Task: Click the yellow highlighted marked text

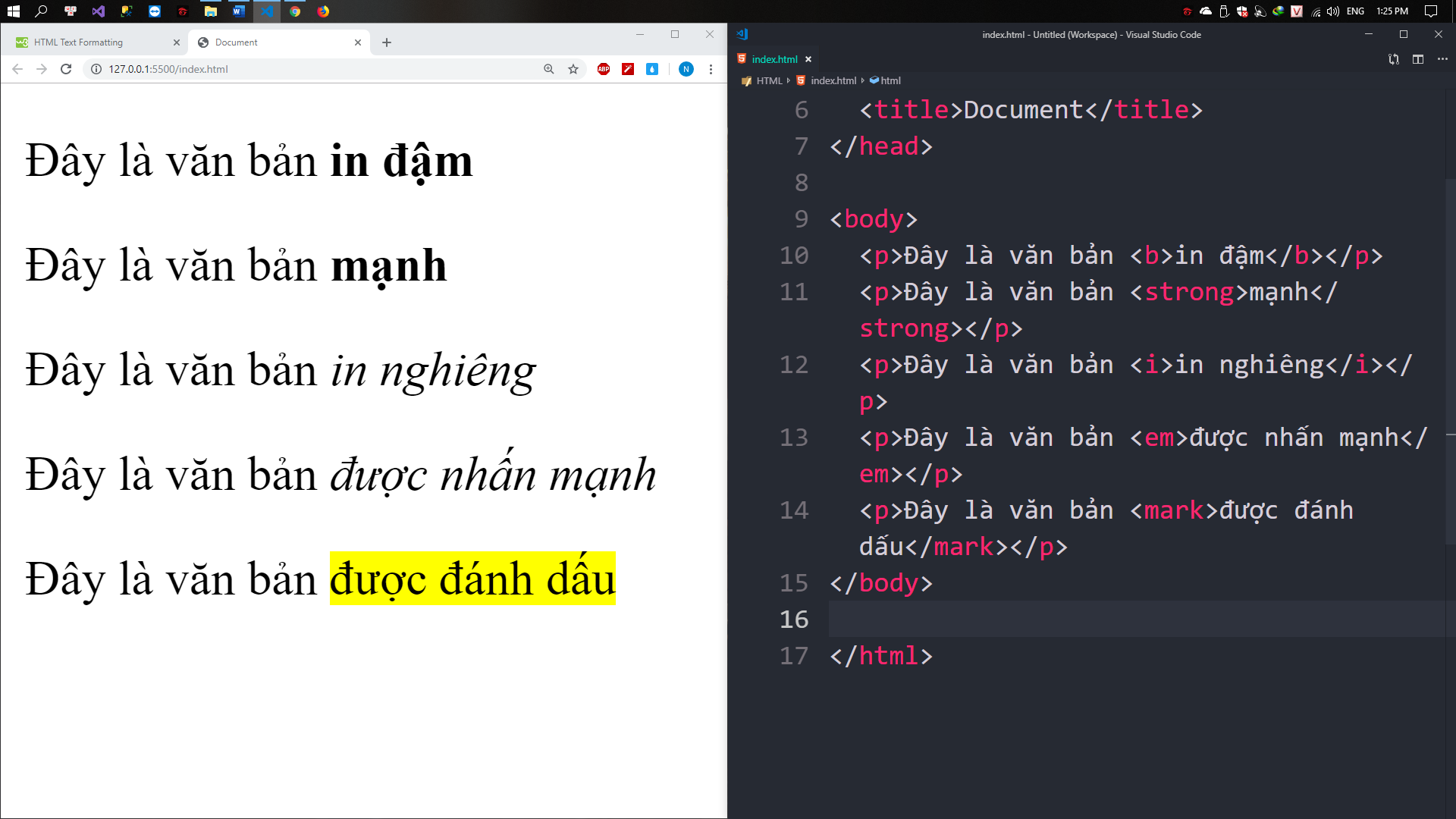Action: pos(472,579)
